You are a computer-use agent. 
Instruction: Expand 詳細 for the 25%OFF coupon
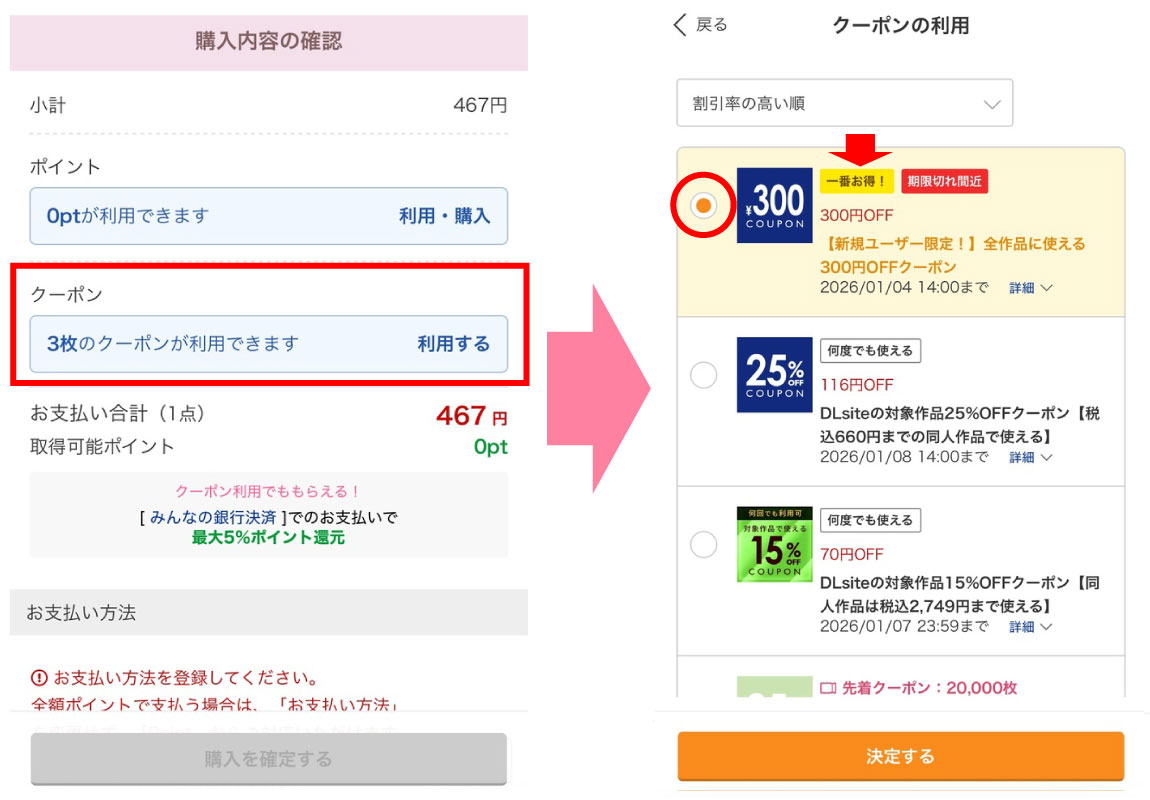click(1030, 457)
